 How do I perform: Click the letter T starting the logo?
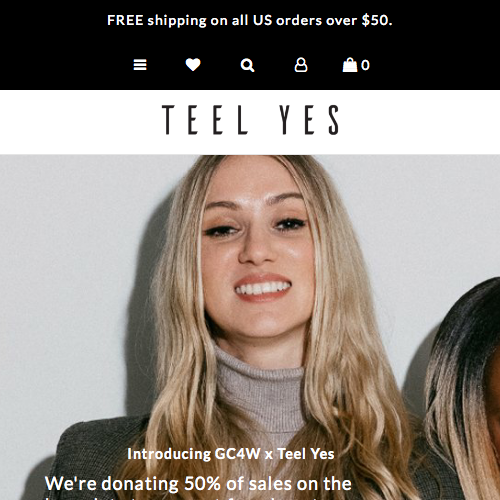[x=168, y=120]
